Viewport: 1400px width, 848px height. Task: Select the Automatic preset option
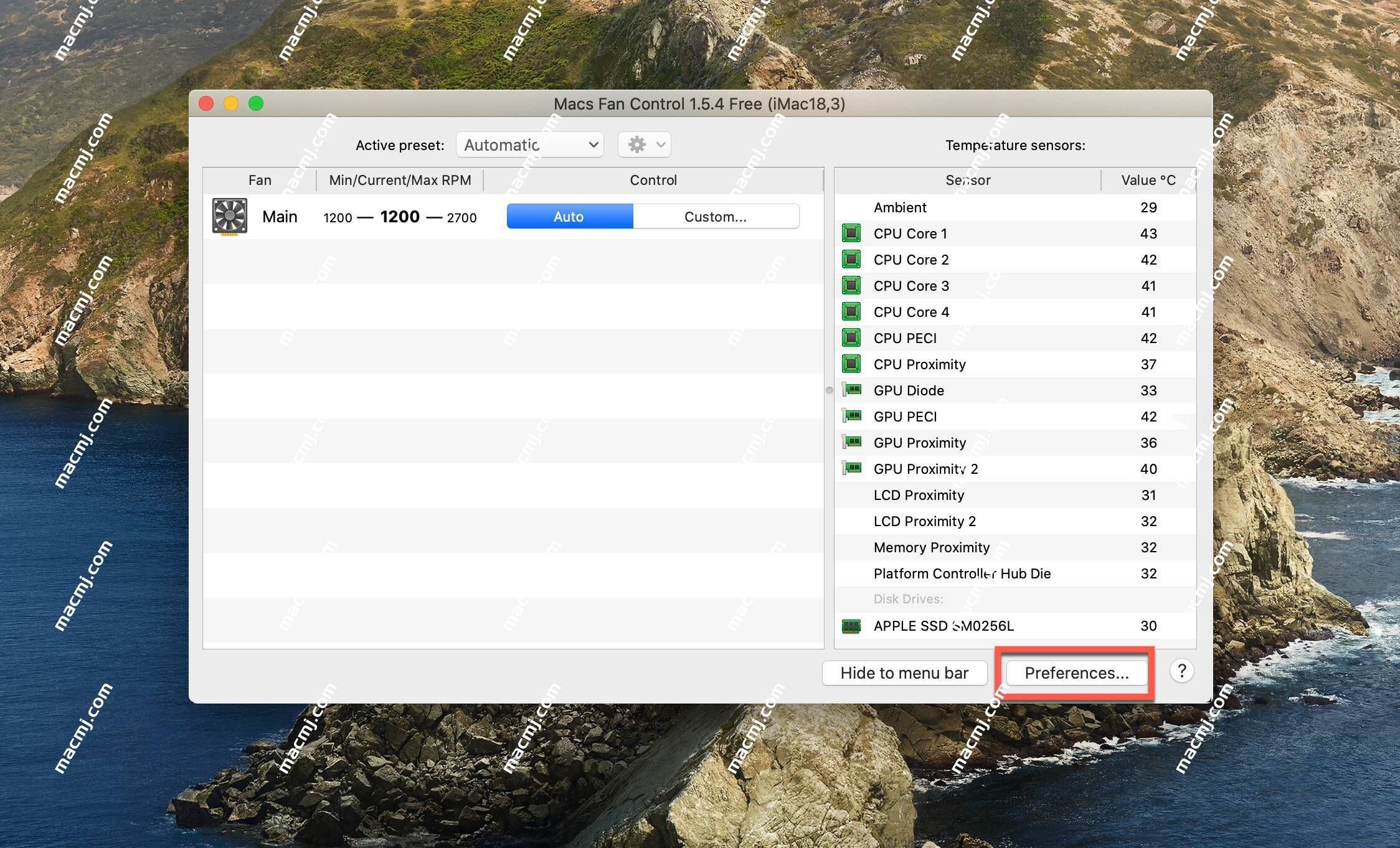coord(528,145)
